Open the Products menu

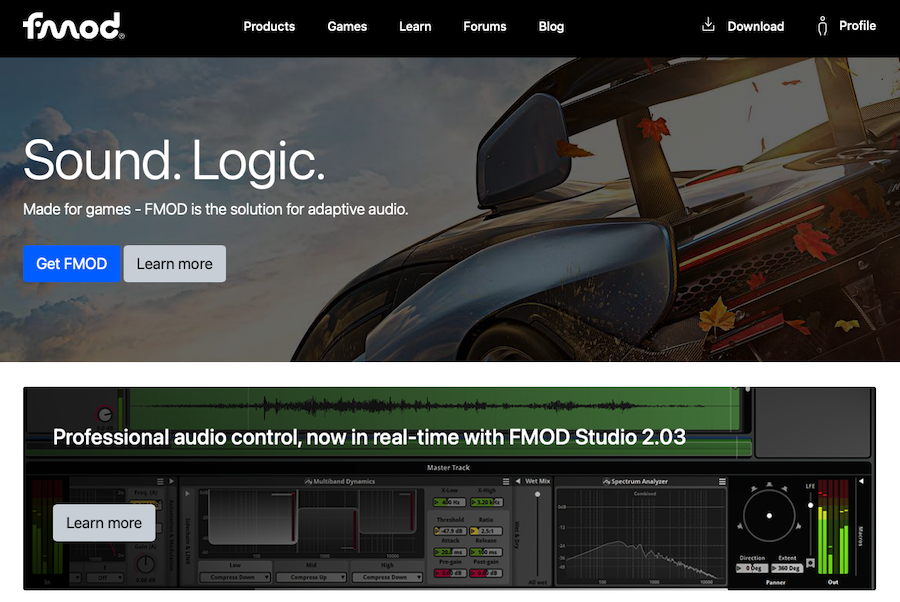tap(269, 26)
